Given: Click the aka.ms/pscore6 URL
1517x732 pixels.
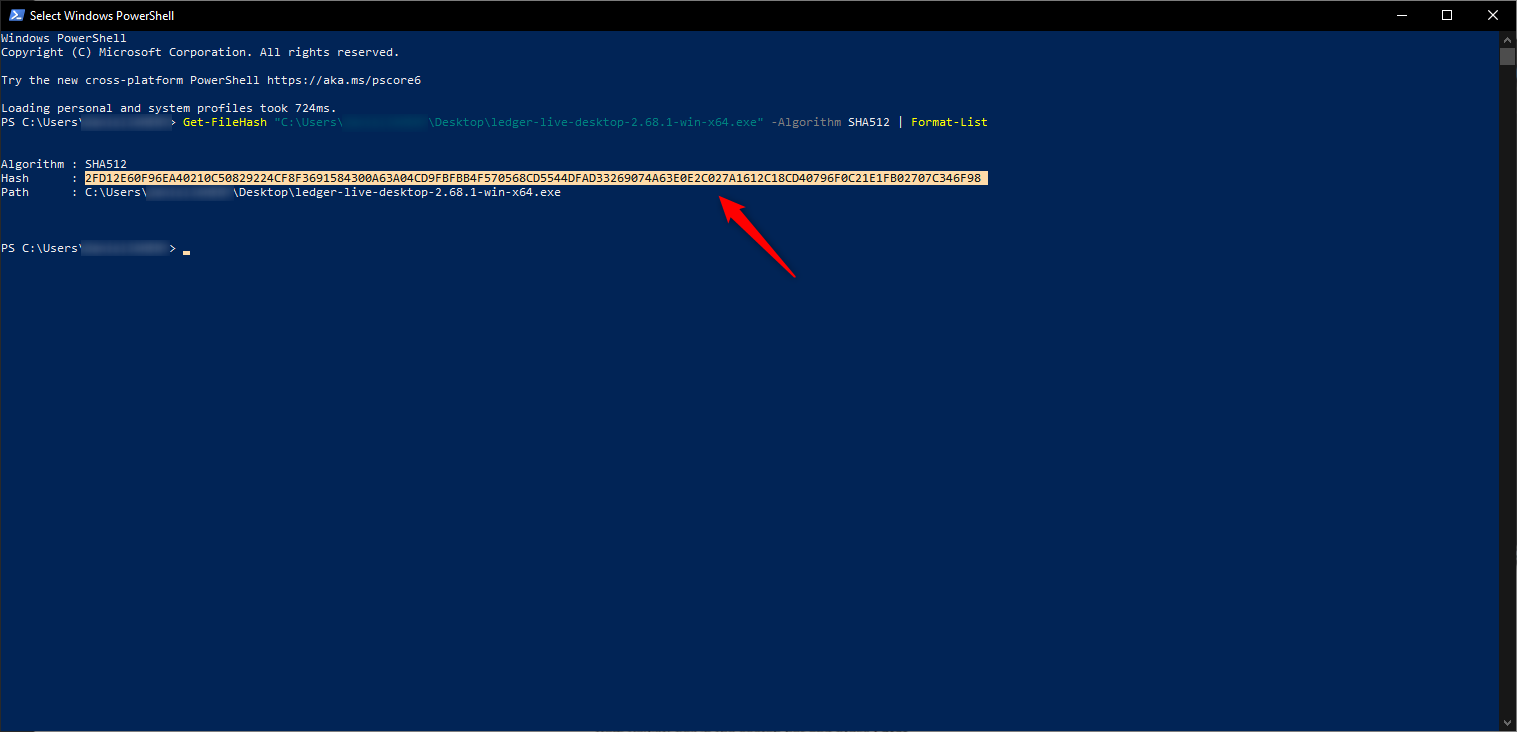Looking at the screenshot, I should 343,80.
